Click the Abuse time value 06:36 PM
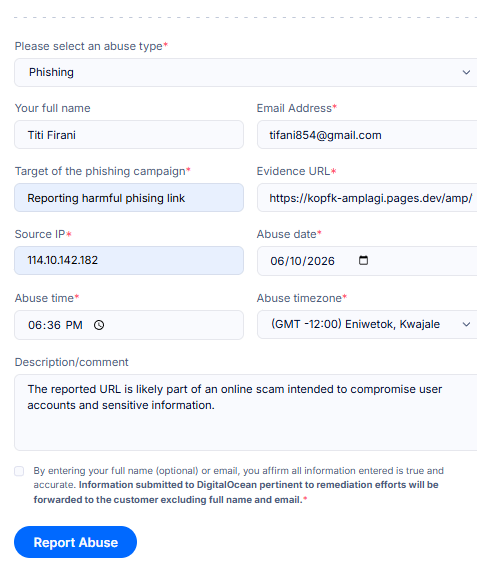 click(55, 325)
